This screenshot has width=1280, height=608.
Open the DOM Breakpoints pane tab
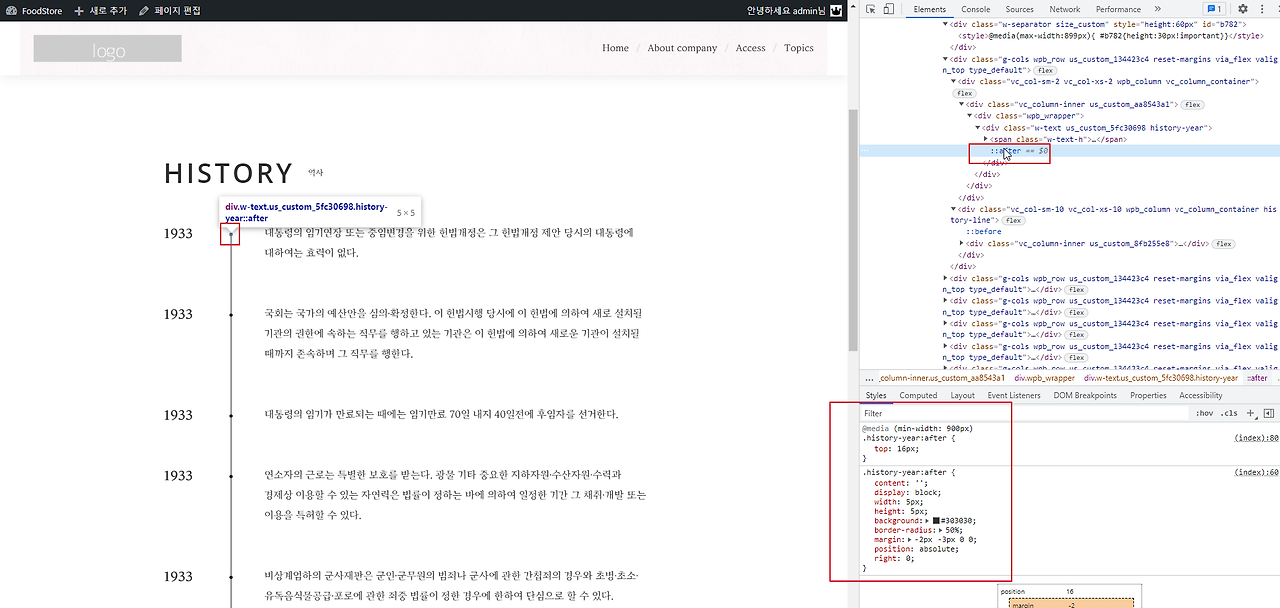coord(1085,395)
